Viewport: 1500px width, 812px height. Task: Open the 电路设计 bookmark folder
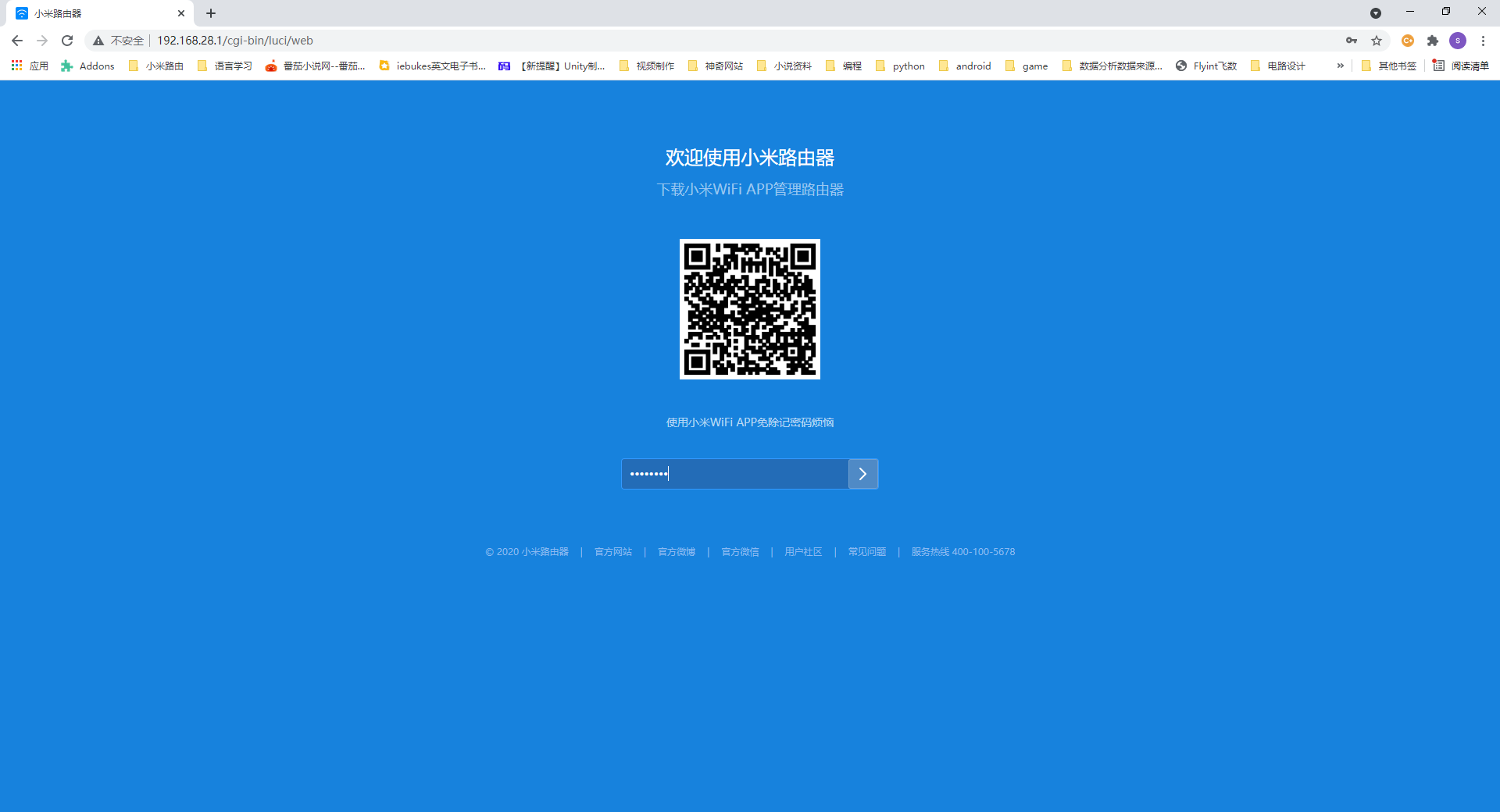(x=1278, y=66)
